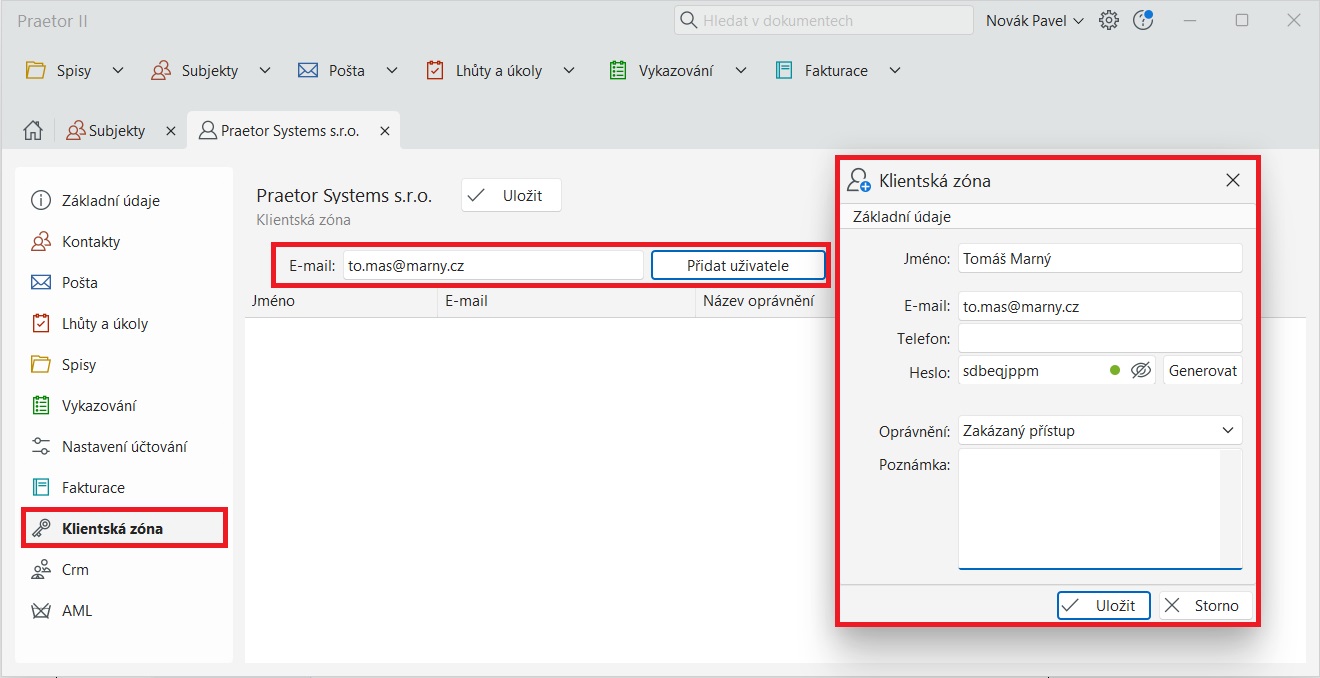Close the Praetor Systems s.r.o. tab
This screenshot has height=678, width=1320.
coord(383,131)
